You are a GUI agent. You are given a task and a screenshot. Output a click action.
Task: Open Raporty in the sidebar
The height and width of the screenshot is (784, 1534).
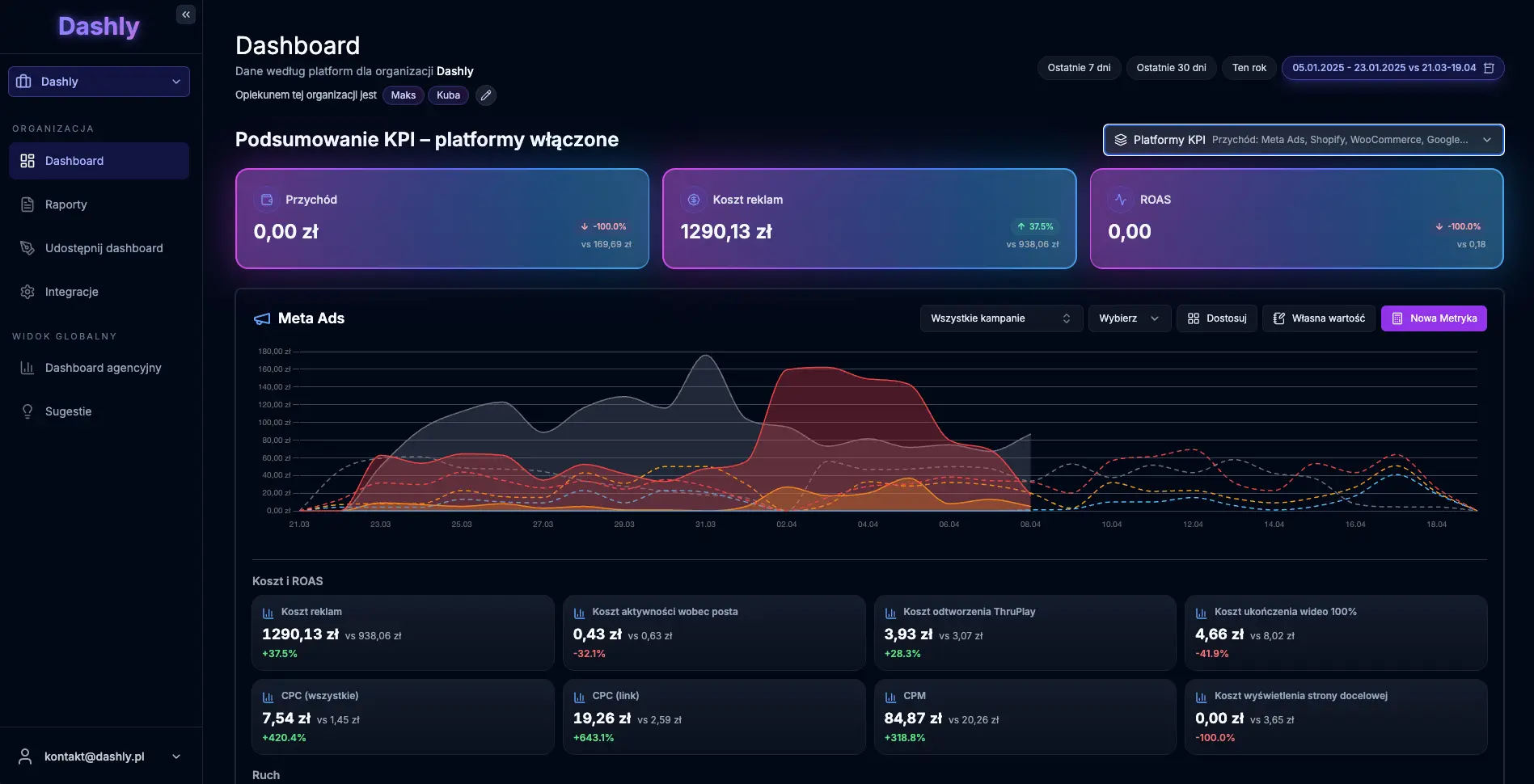[x=66, y=204]
